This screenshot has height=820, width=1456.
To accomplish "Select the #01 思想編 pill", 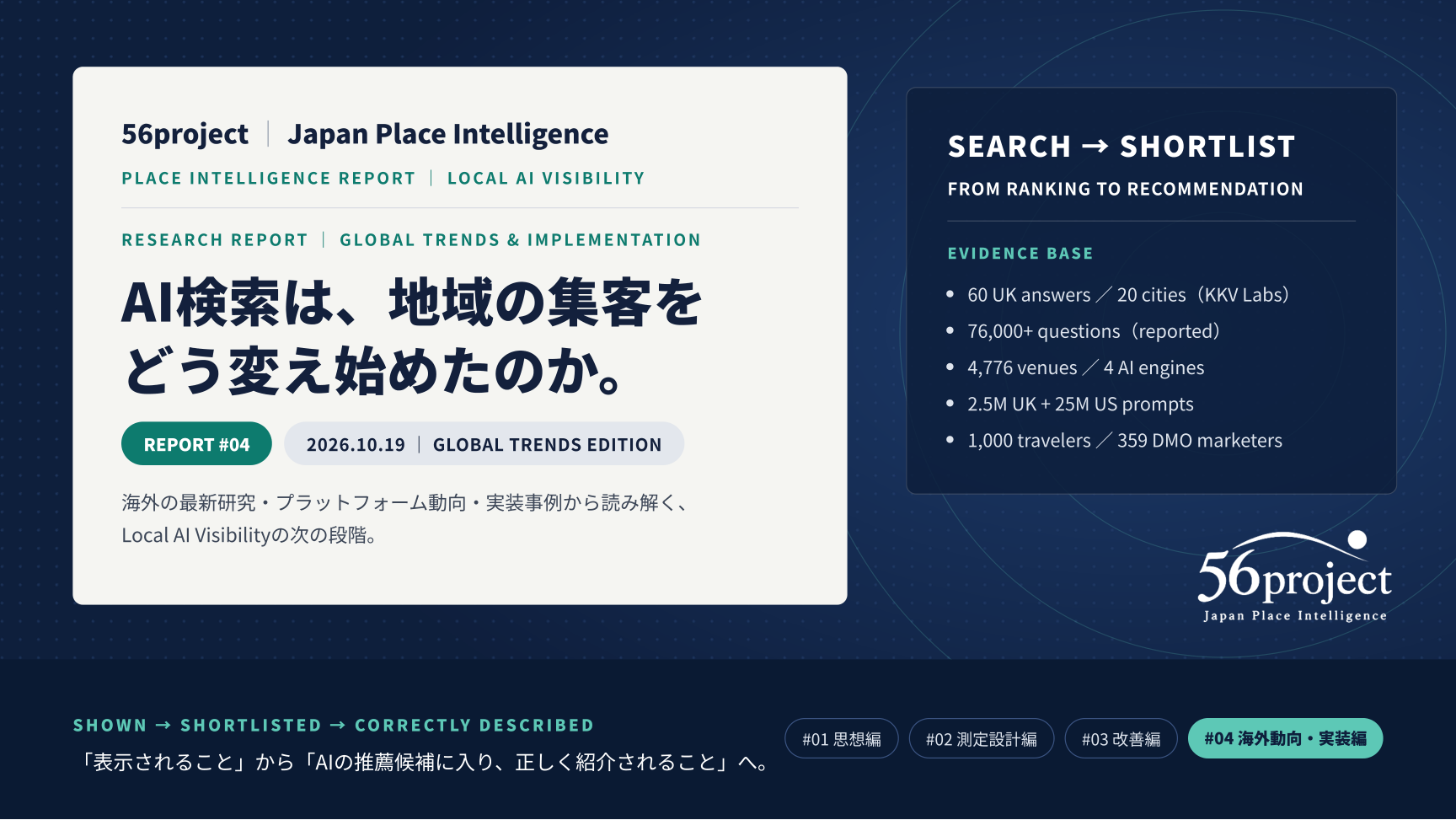I will [x=842, y=739].
